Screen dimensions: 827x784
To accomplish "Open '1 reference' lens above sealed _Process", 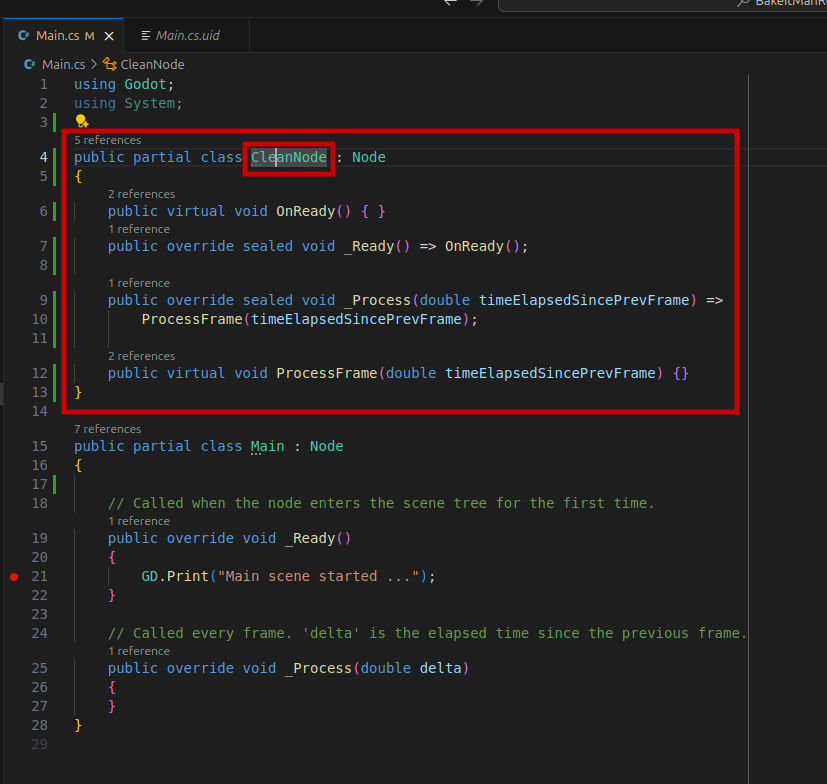I will [x=139, y=283].
